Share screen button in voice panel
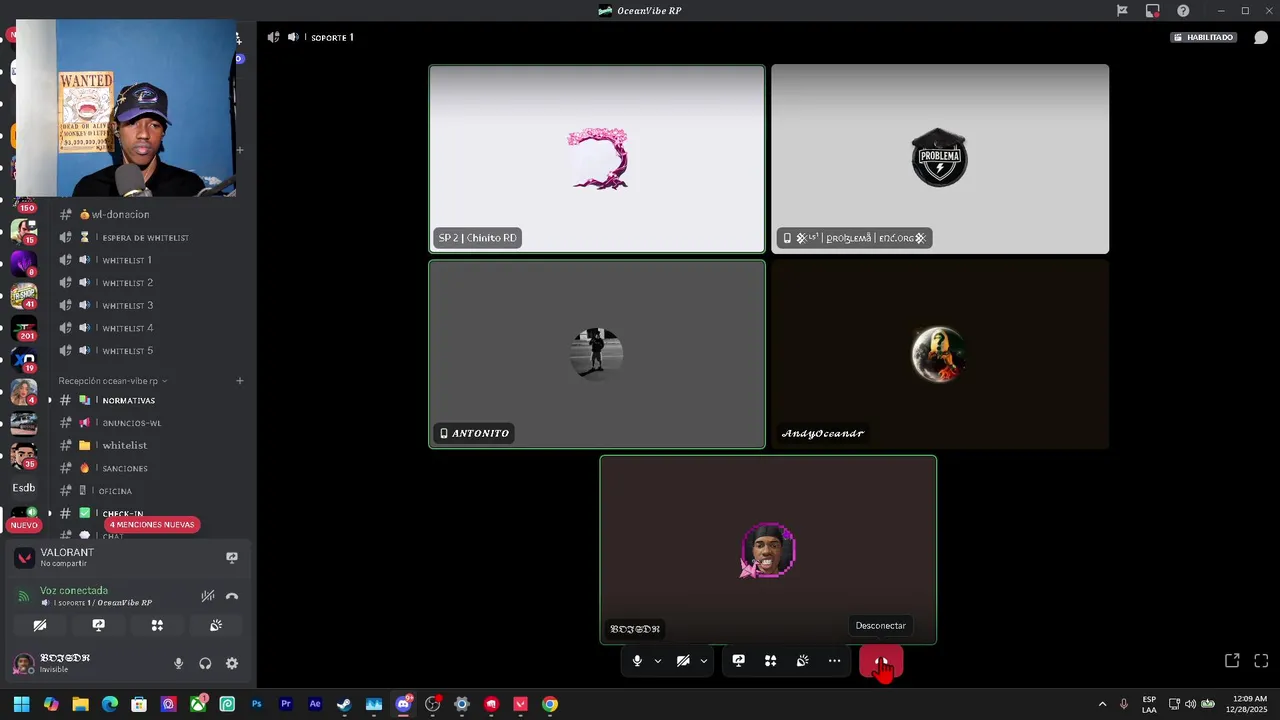This screenshot has width=1280, height=720. [98, 625]
